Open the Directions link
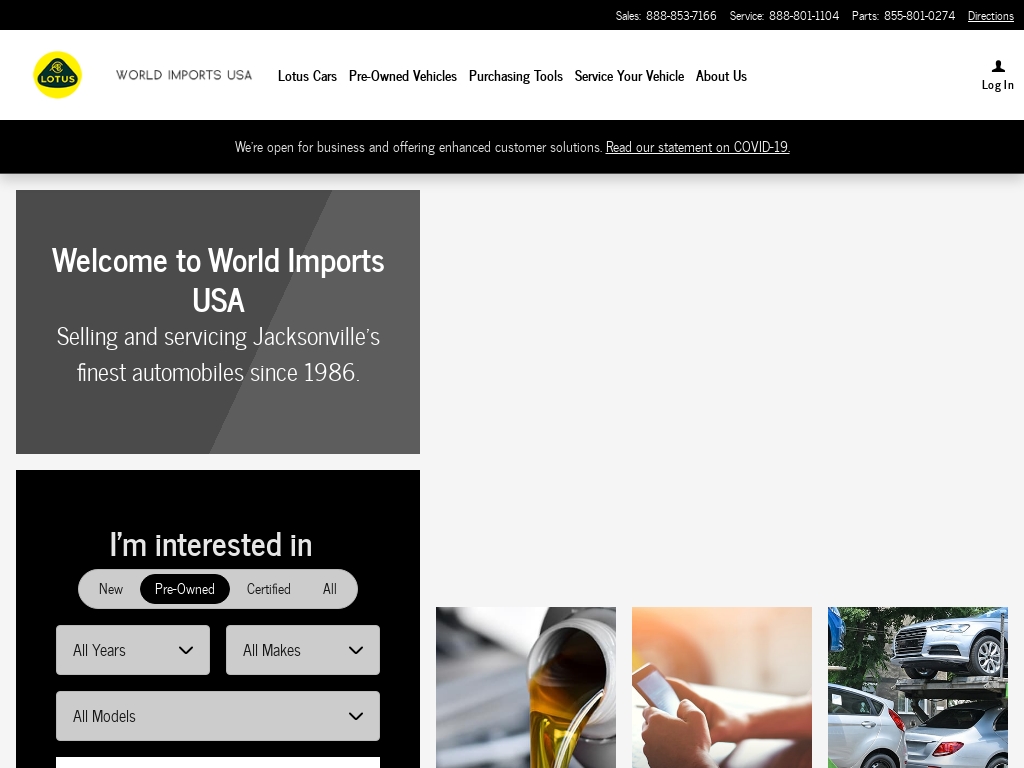Image resolution: width=1024 pixels, height=768 pixels. coord(990,16)
